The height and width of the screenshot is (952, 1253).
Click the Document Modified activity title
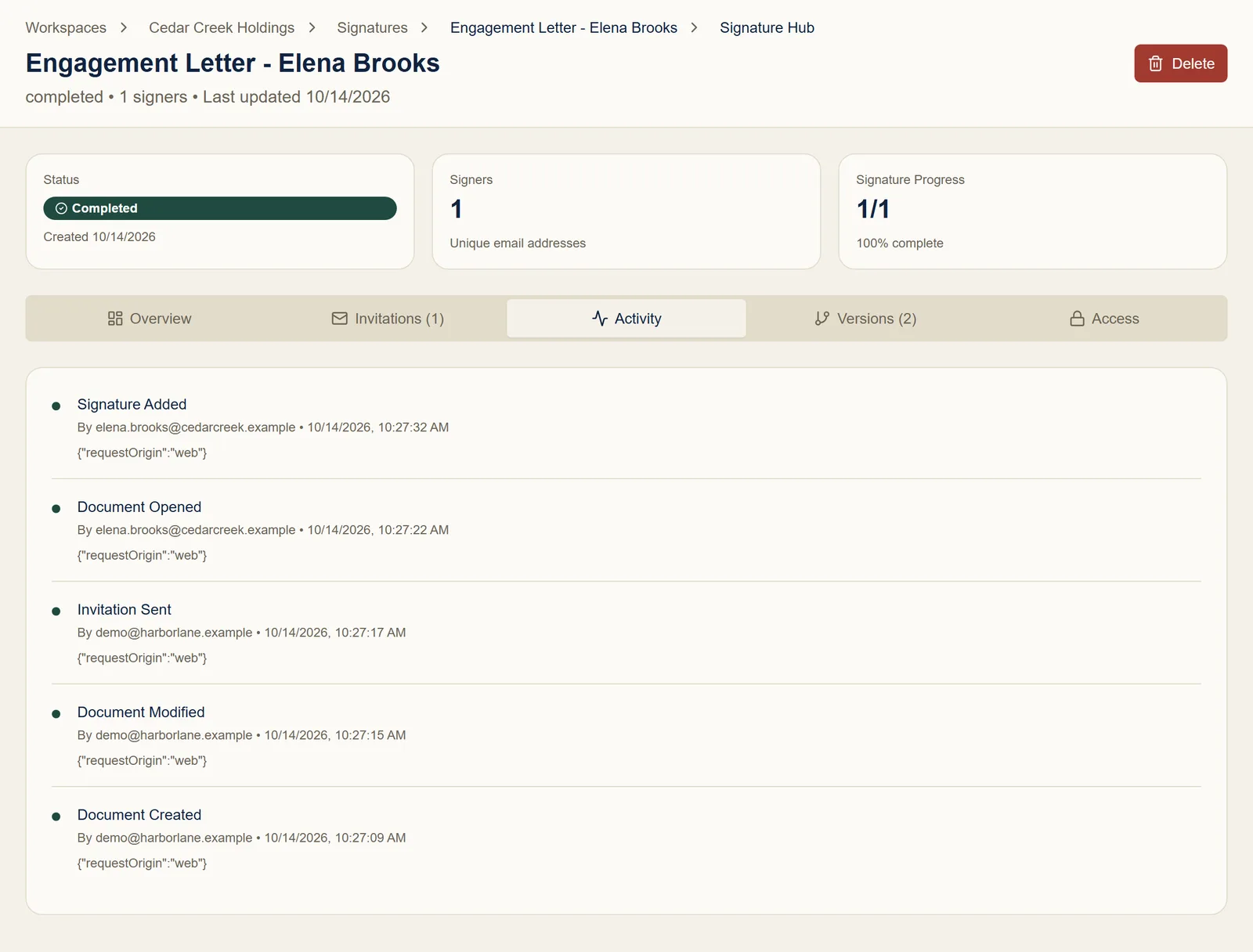[x=141, y=712]
